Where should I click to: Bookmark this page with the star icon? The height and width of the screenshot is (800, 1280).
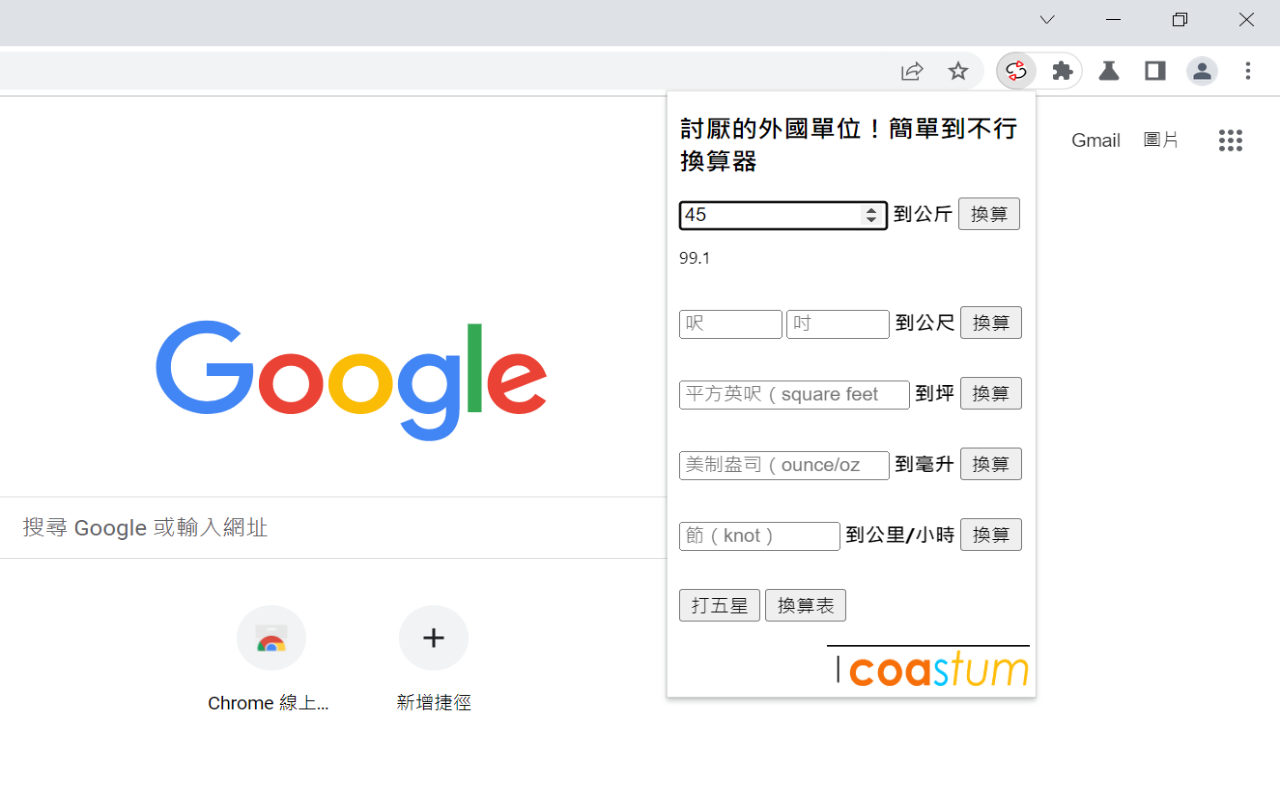(958, 71)
